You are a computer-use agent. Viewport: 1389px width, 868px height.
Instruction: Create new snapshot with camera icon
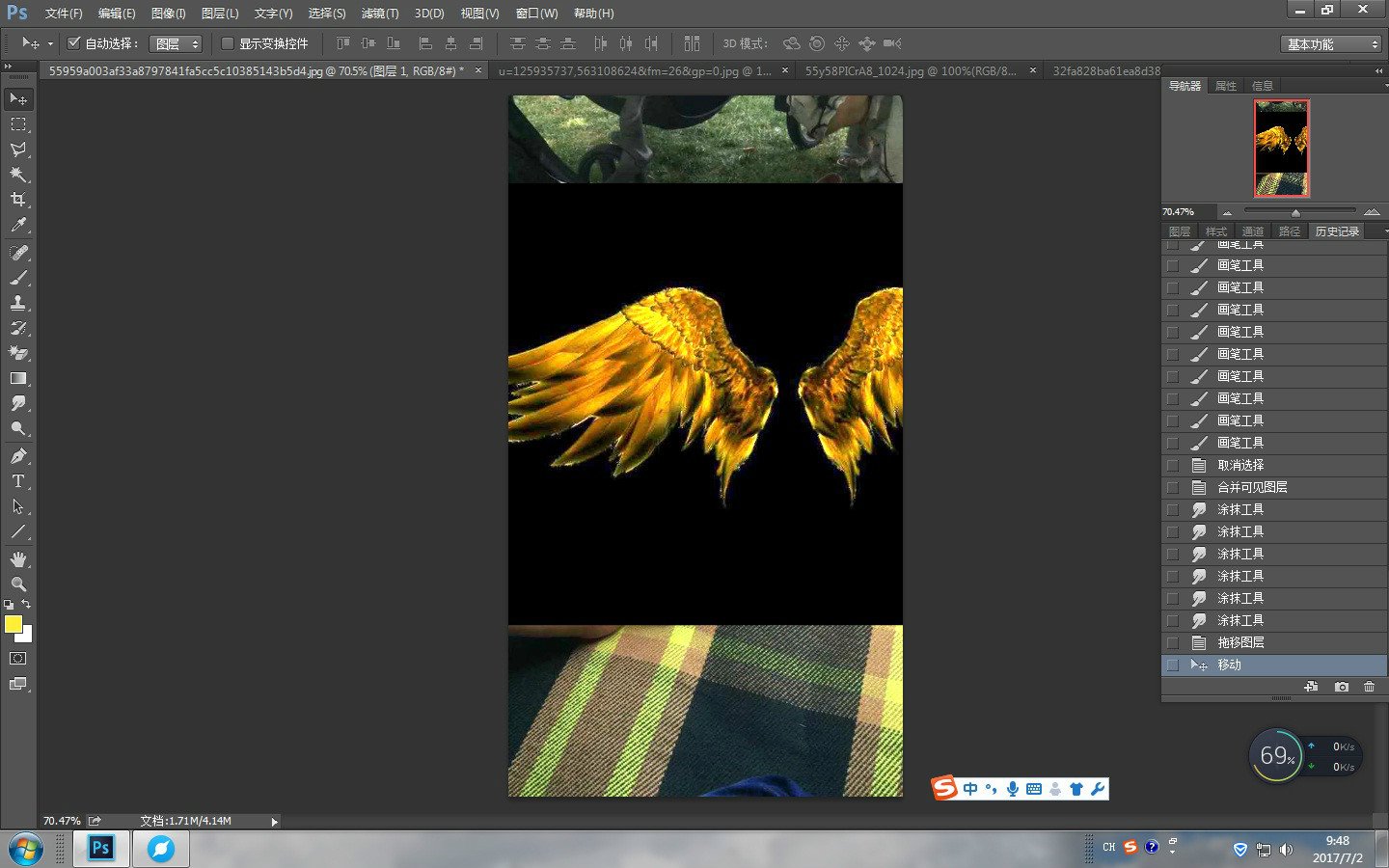point(1341,687)
